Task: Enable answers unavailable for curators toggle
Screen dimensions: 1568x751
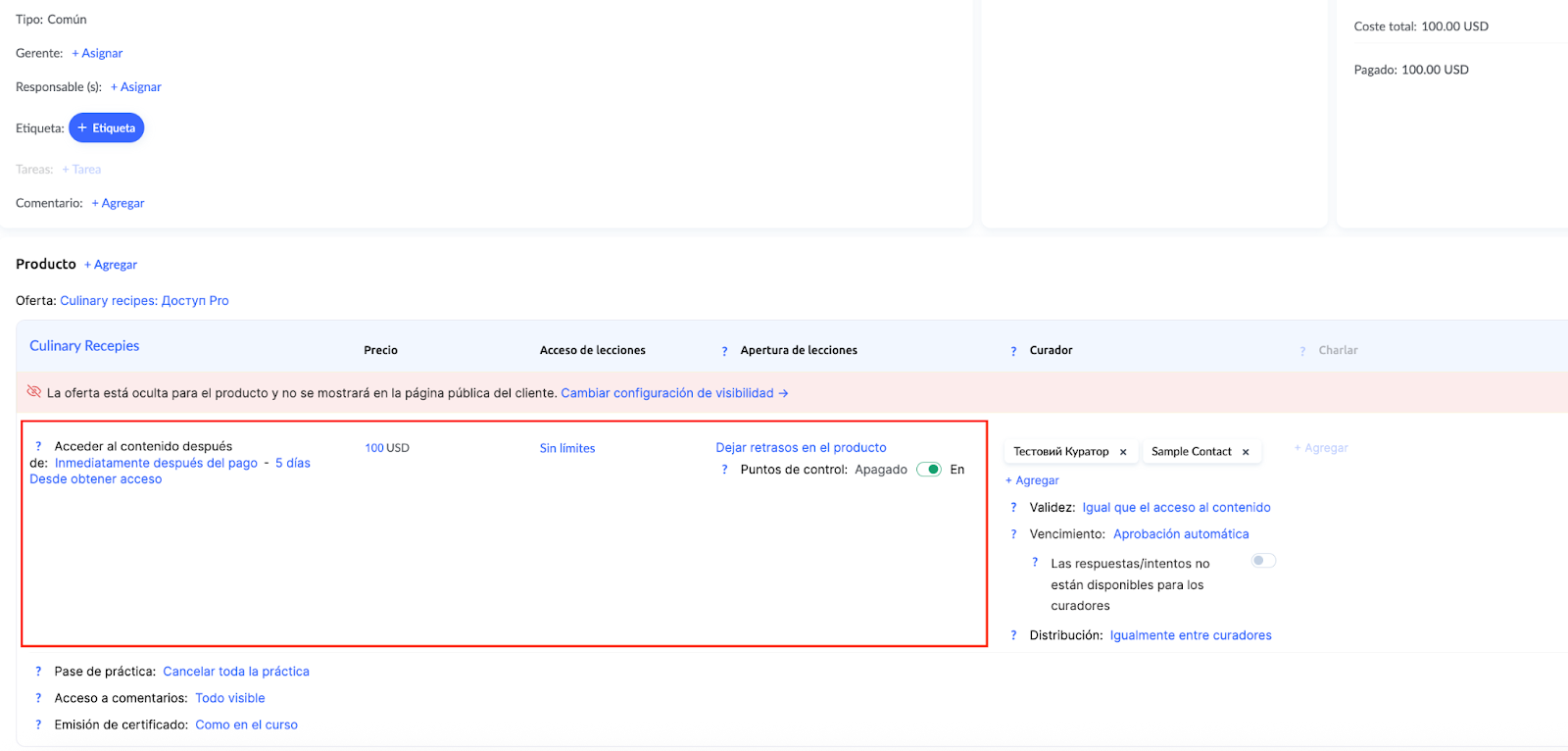Action: click(x=1263, y=561)
